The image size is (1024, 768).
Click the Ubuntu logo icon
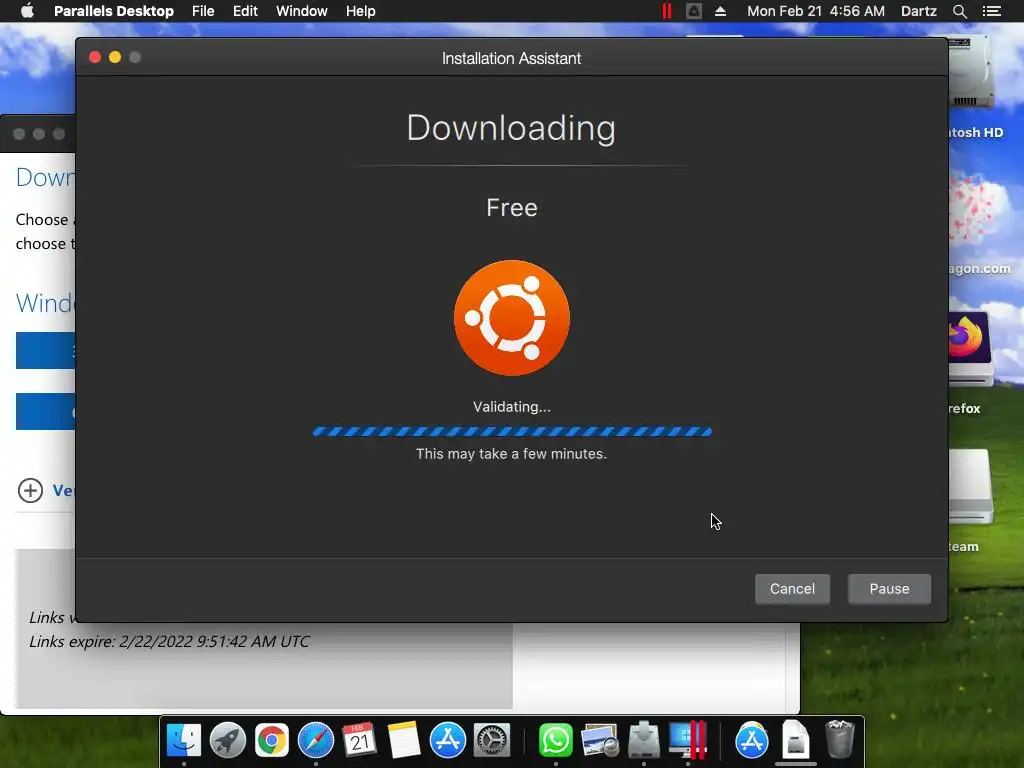(511, 317)
